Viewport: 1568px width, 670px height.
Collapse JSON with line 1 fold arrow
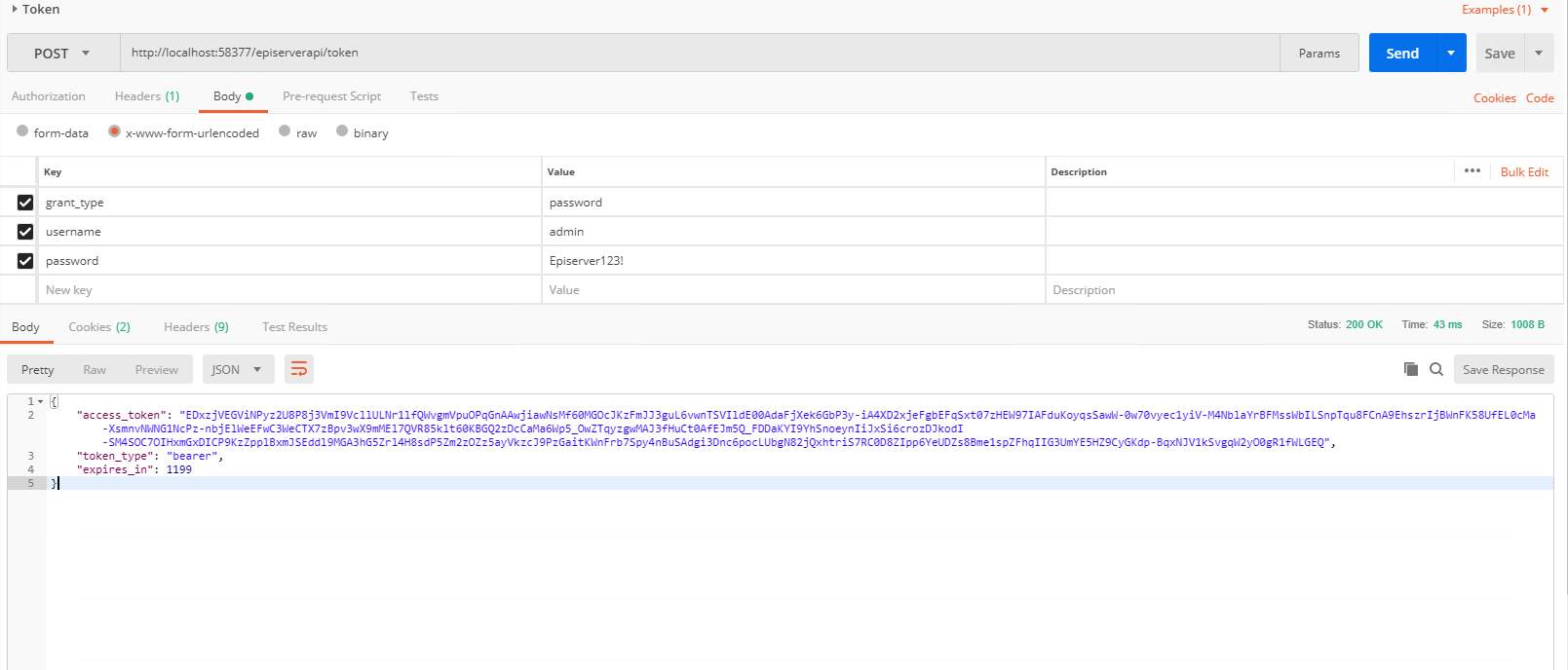(40, 401)
